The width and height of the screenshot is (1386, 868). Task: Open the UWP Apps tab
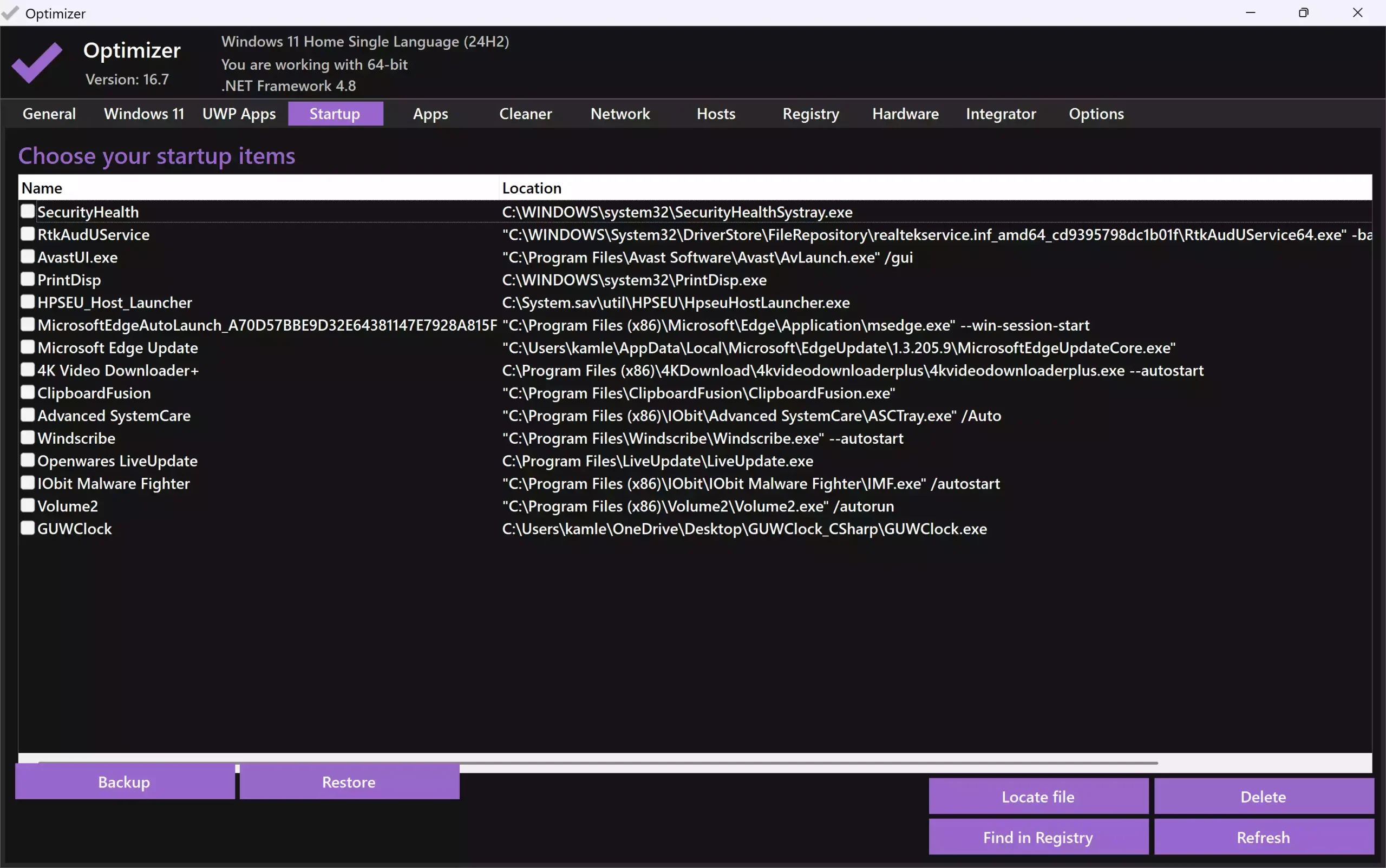(x=239, y=114)
